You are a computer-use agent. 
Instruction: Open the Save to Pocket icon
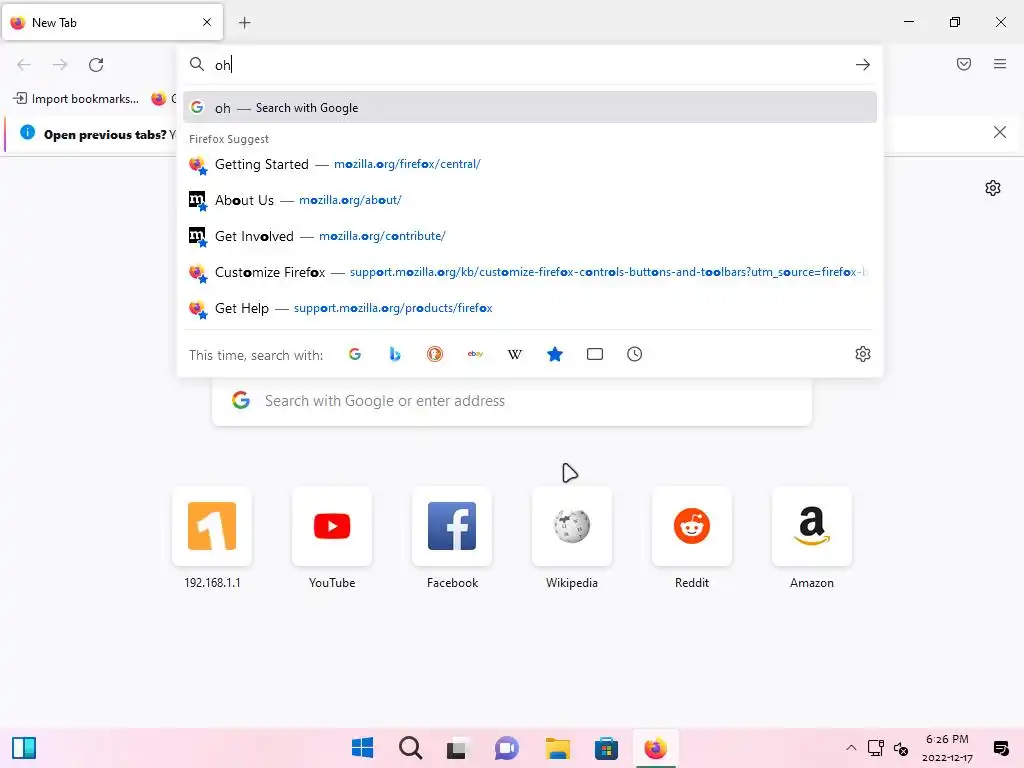(x=964, y=64)
